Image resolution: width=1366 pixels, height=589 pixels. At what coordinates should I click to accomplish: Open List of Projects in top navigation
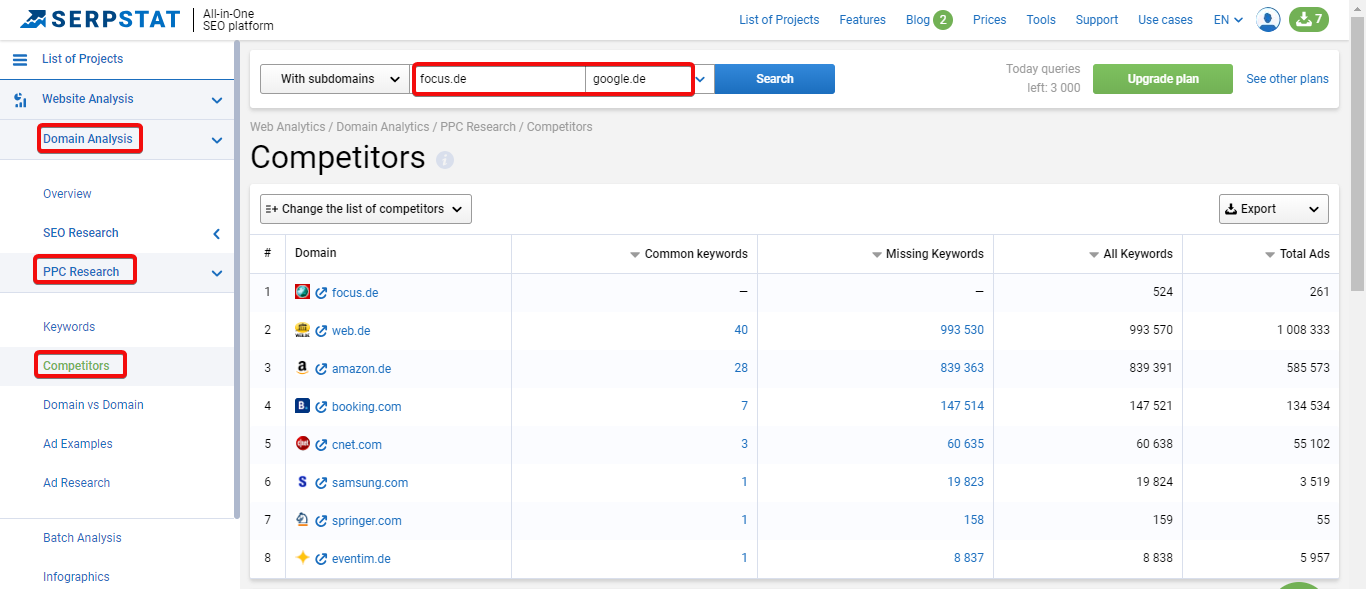779,20
